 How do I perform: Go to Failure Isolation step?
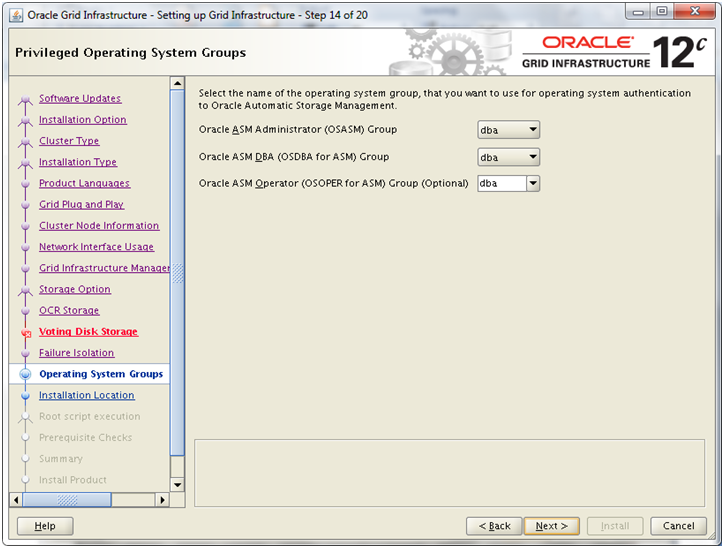pyautogui.click(x=77, y=353)
